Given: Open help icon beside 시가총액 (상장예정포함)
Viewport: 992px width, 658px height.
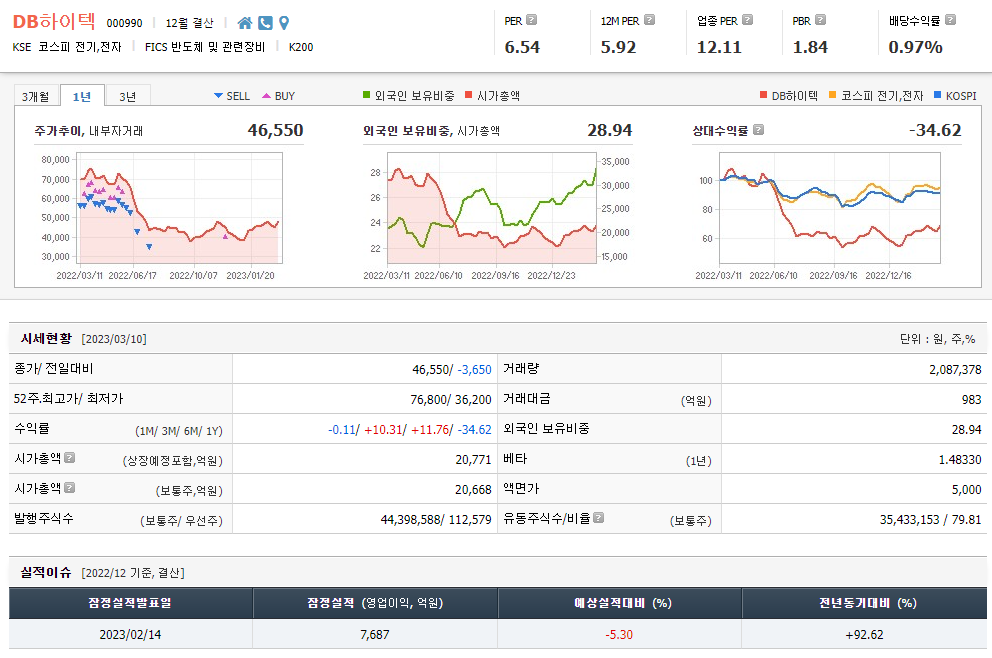Looking at the screenshot, I should tap(70, 457).
